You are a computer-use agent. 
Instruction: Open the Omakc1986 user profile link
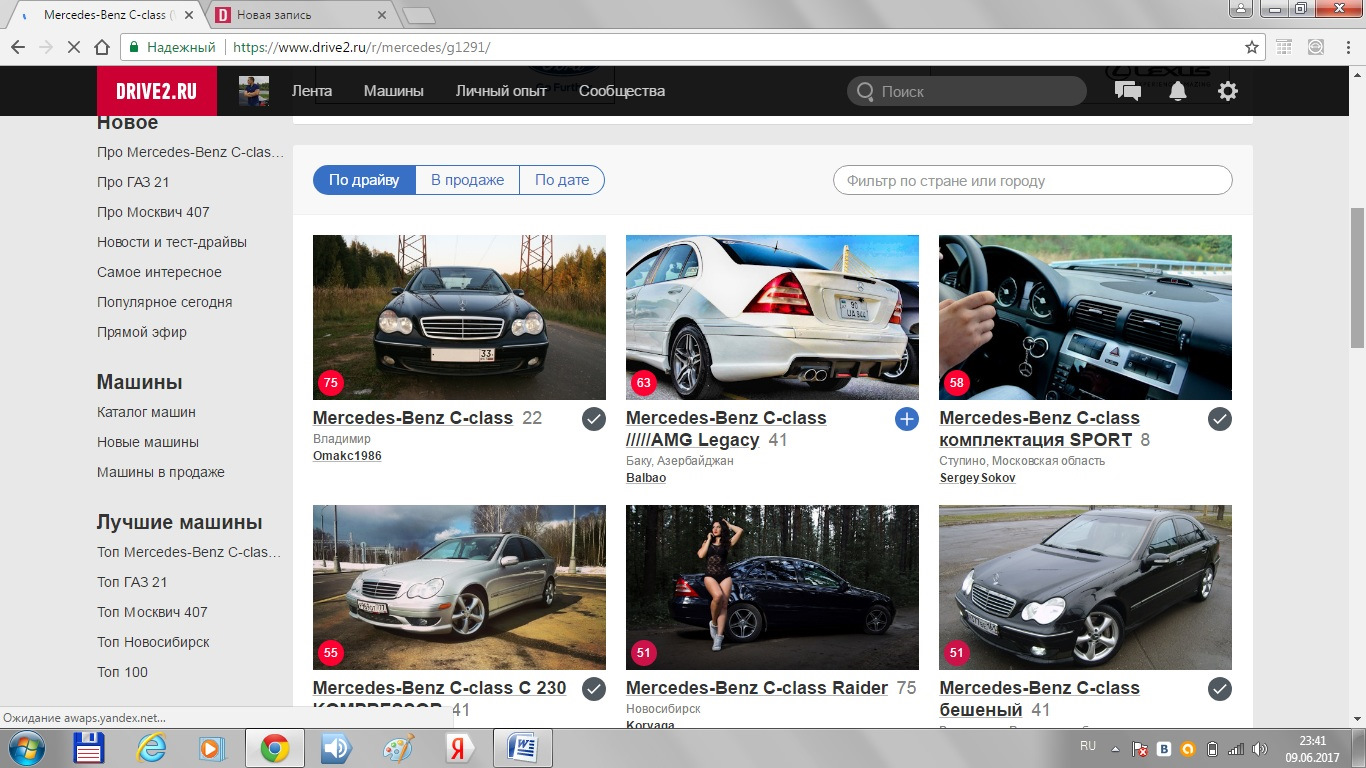pyautogui.click(x=347, y=456)
